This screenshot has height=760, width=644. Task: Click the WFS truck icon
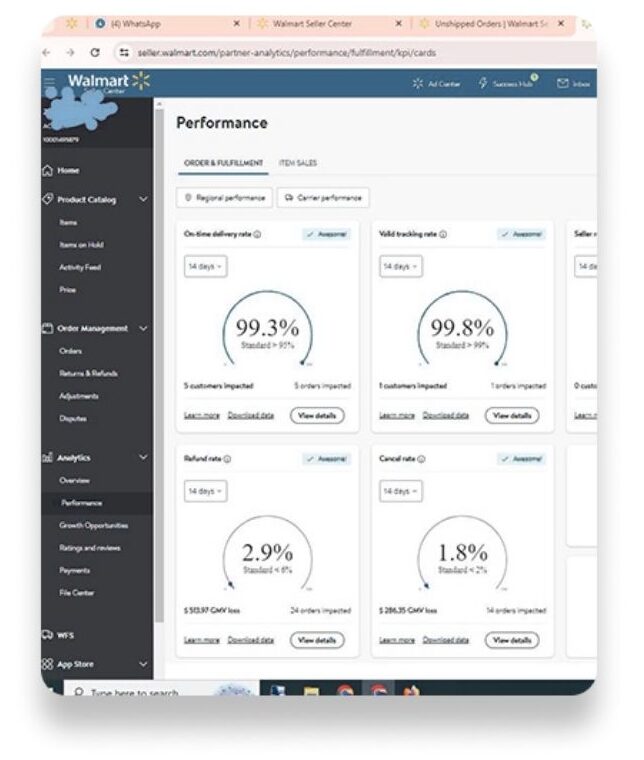click(x=47, y=634)
